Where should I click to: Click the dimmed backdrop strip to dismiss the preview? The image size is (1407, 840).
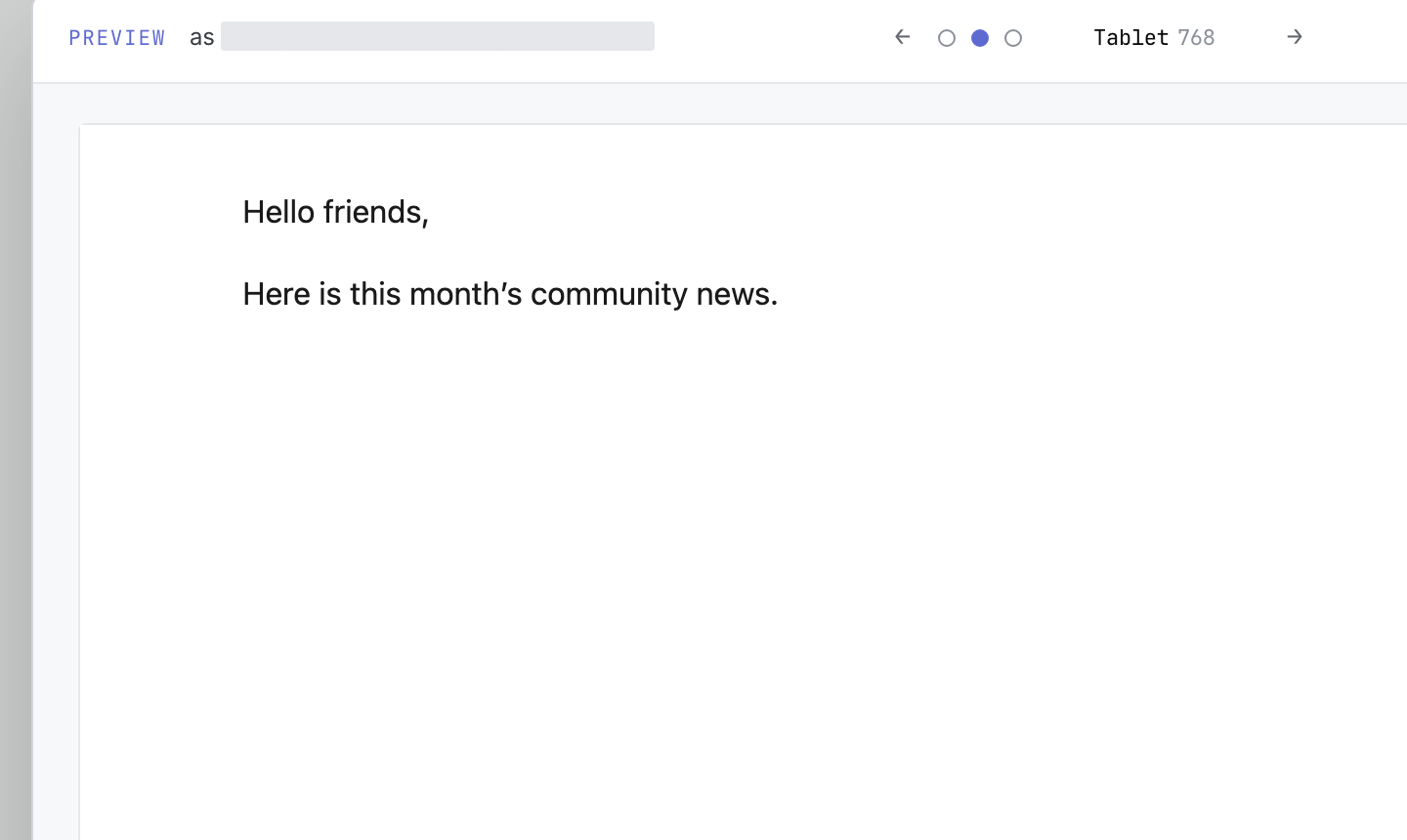[16, 420]
